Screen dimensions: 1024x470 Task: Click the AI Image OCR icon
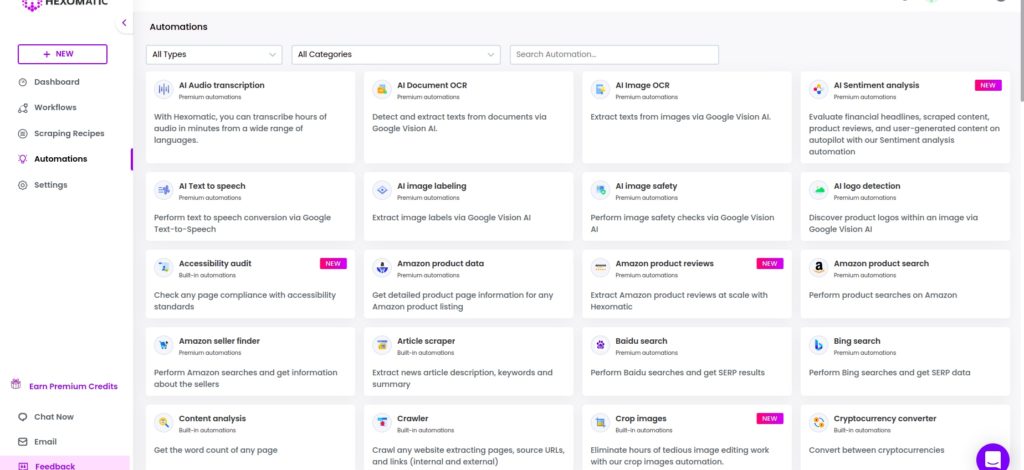(600, 90)
